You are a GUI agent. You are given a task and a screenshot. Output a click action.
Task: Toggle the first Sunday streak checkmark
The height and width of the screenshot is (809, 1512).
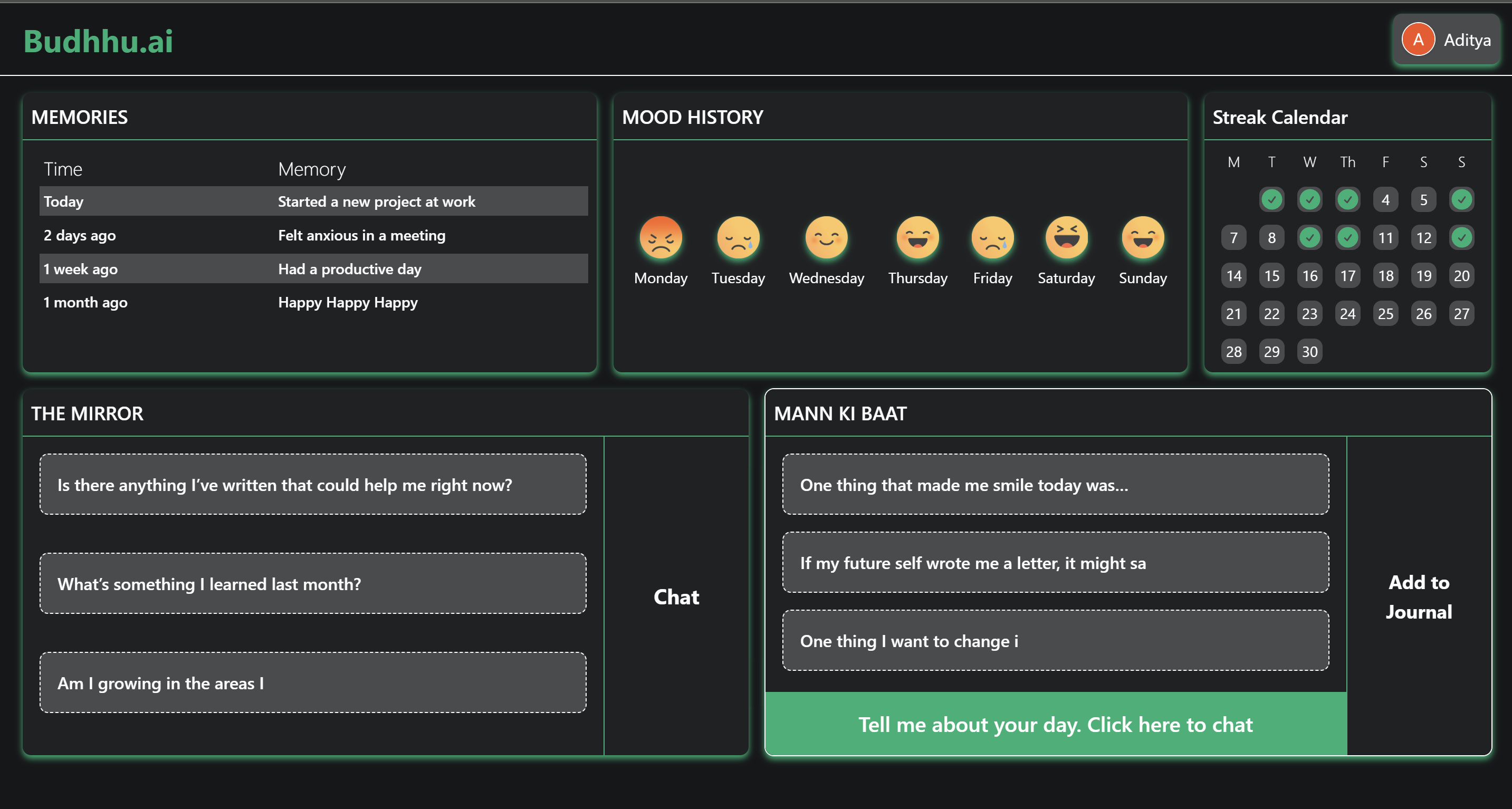[1461, 199]
